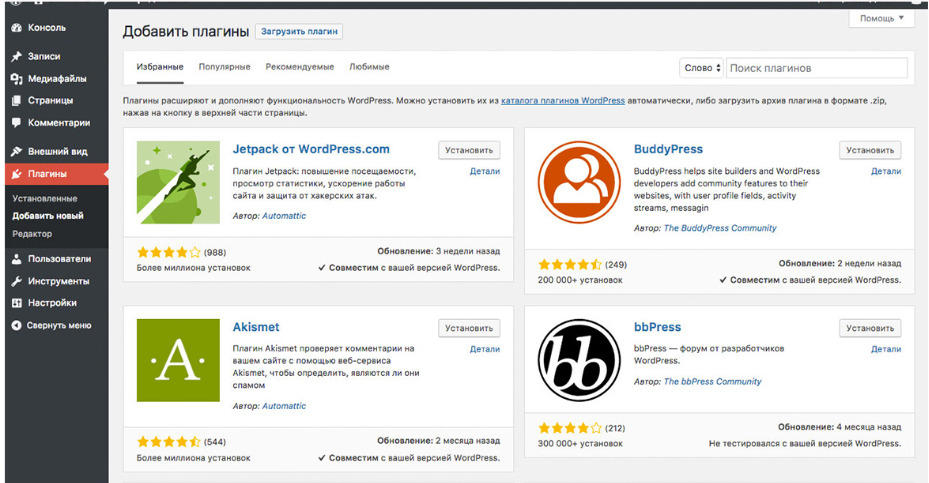
Task: Click the Akismet green A logo
Action: pos(178,360)
